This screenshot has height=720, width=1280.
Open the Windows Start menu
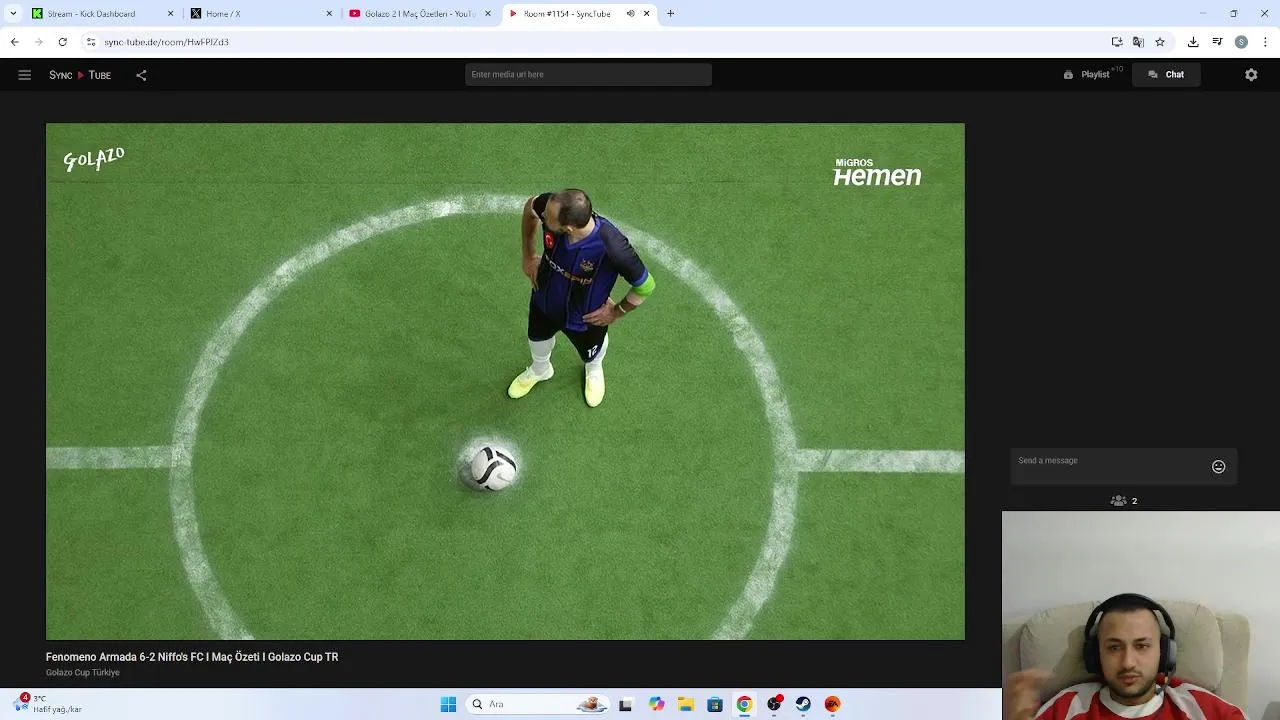coord(448,704)
